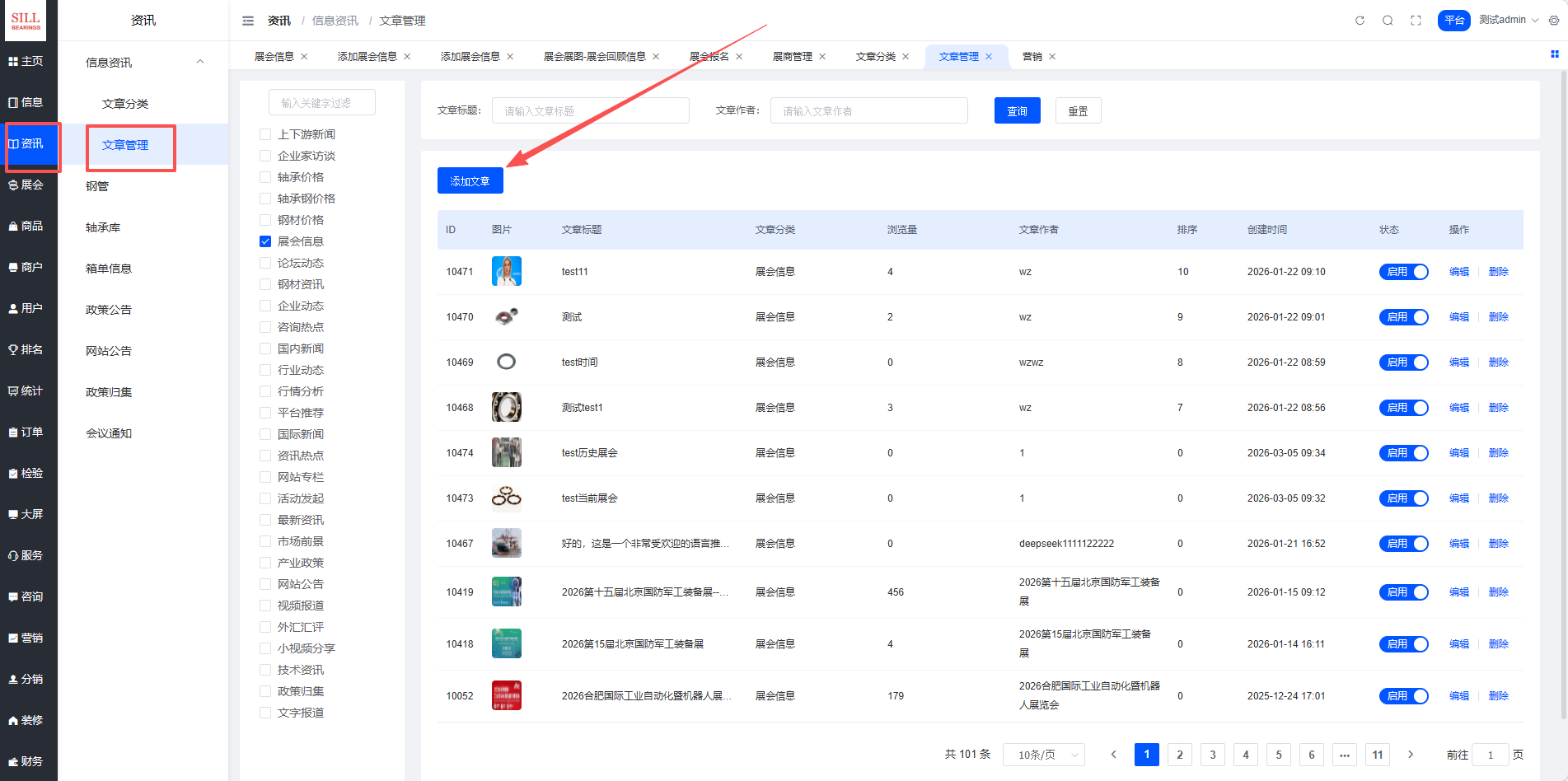The image size is (1568, 781).
Task: Click the 文章标题 search input field
Action: click(590, 110)
